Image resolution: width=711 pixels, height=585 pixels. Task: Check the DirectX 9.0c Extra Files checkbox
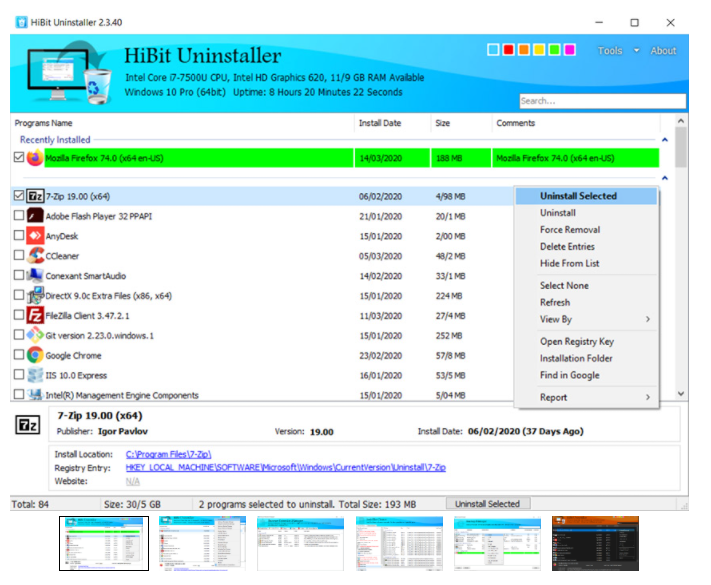(19, 295)
